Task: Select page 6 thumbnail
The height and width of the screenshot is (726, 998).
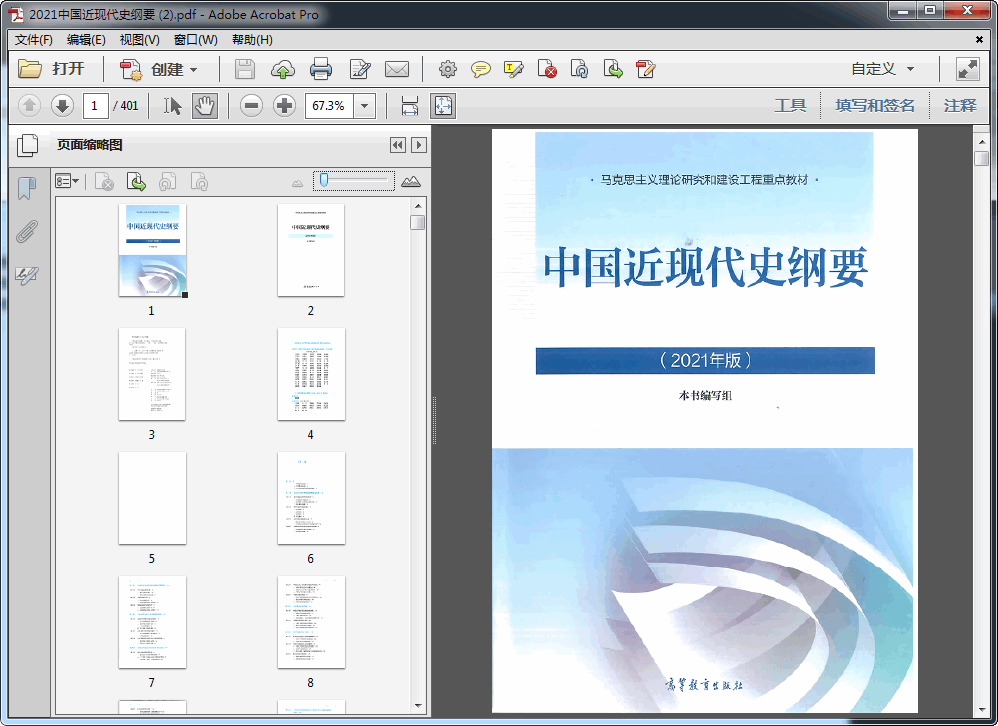Action: [311, 498]
